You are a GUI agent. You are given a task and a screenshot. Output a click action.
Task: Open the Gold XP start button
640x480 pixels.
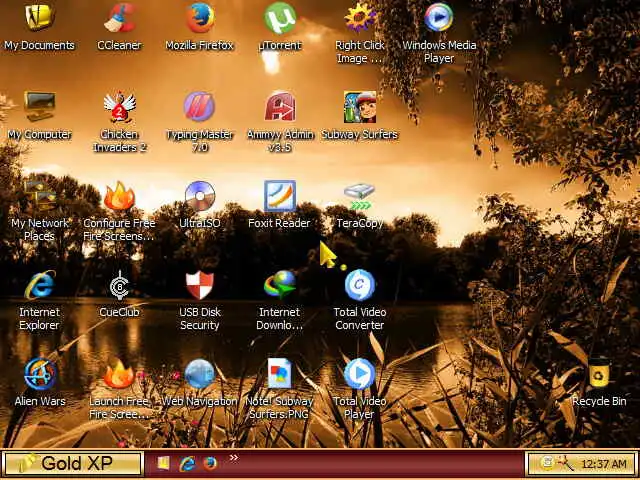click(x=71, y=463)
